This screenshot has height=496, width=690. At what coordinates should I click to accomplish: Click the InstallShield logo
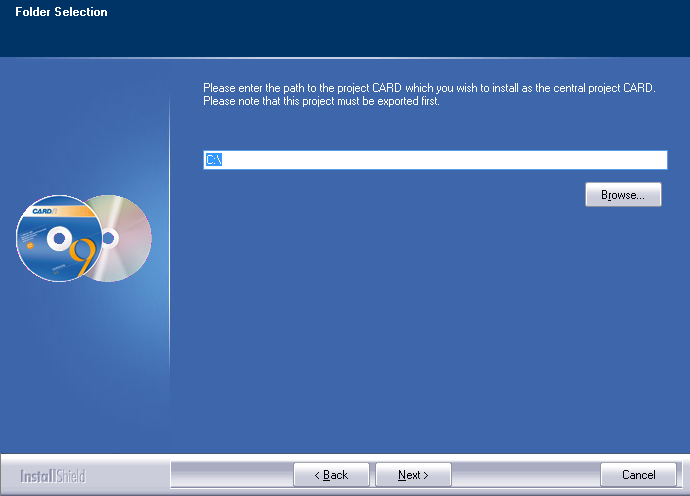[x=53, y=475]
